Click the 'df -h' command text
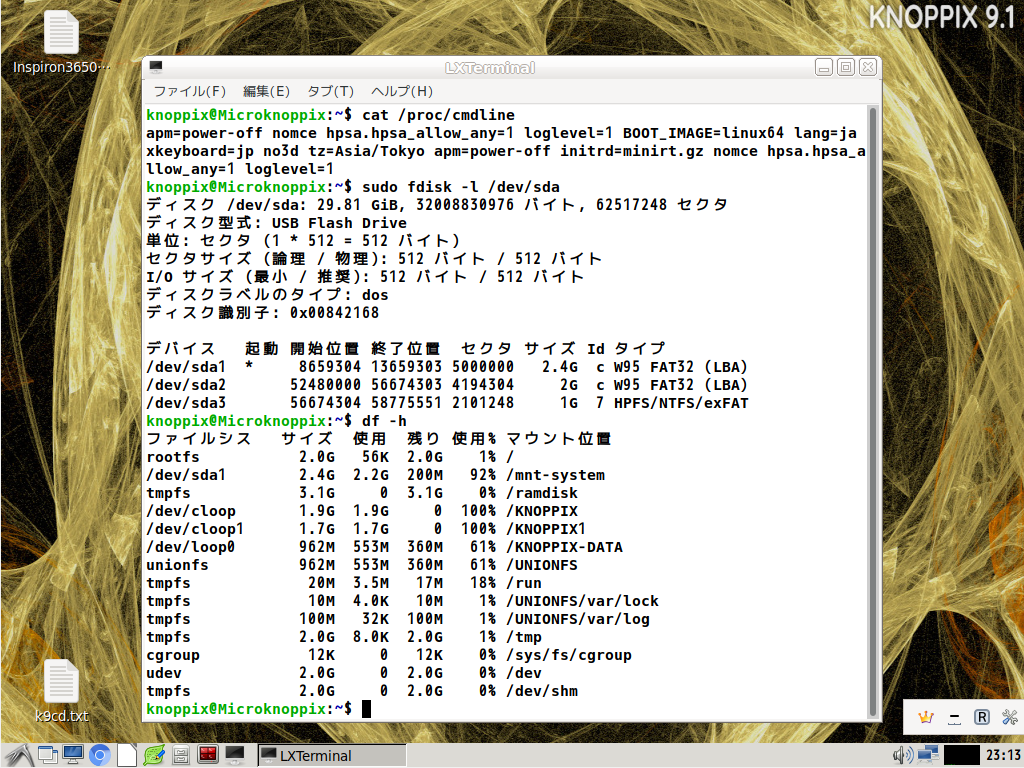The image size is (1024, 768). coord(384,421)
